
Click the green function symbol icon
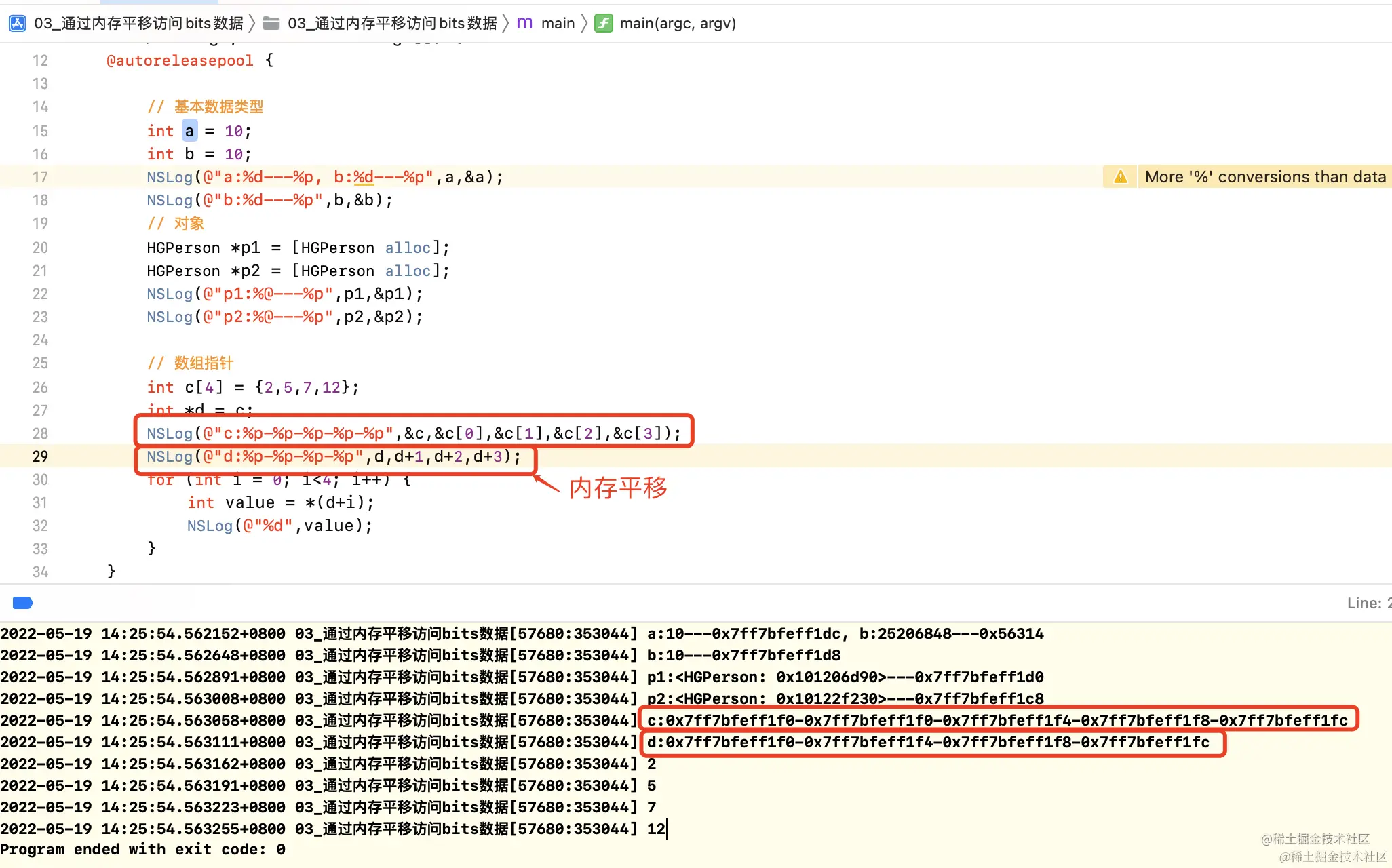coord(603,24)
